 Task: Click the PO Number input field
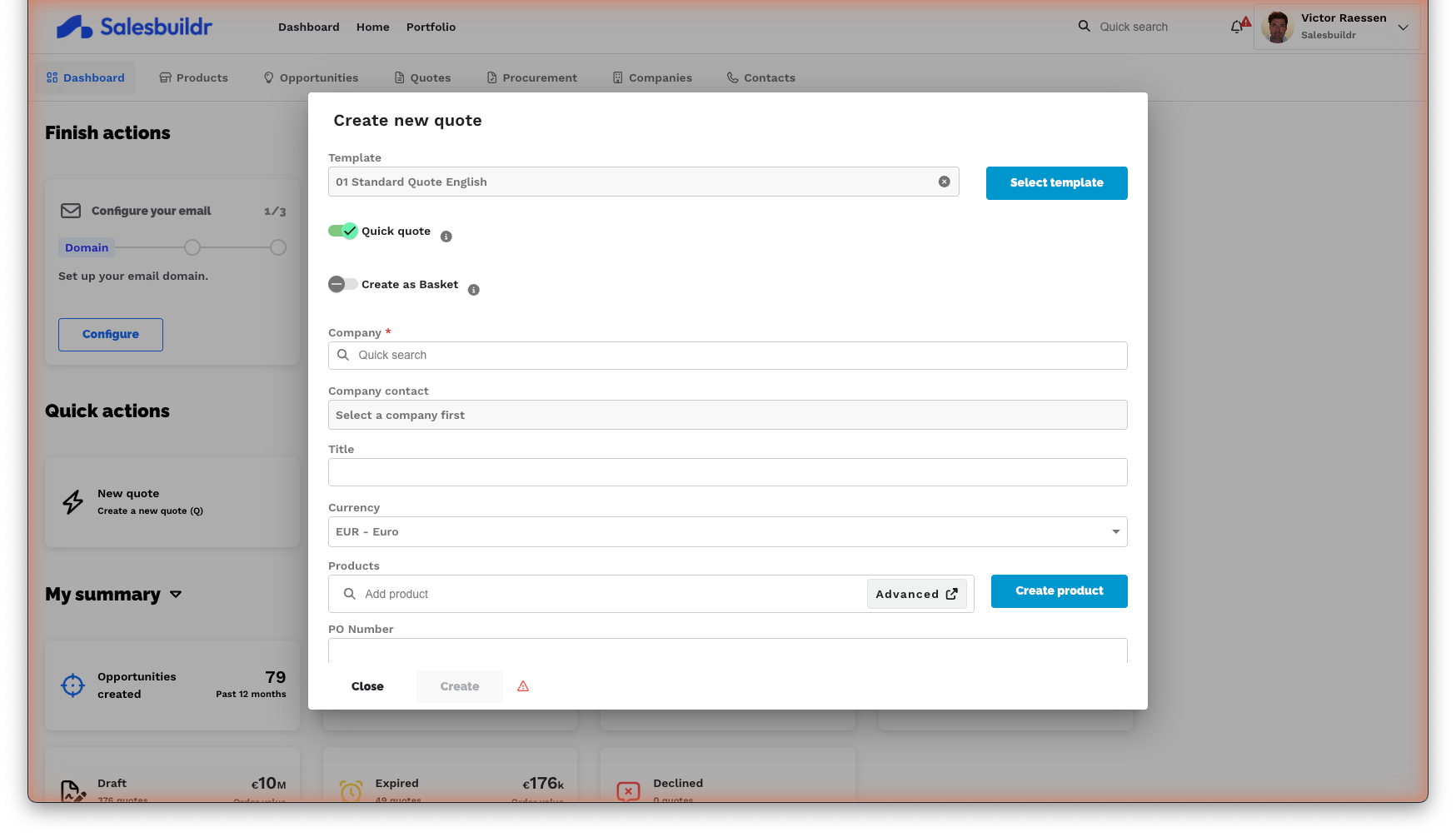pos(728,650)
